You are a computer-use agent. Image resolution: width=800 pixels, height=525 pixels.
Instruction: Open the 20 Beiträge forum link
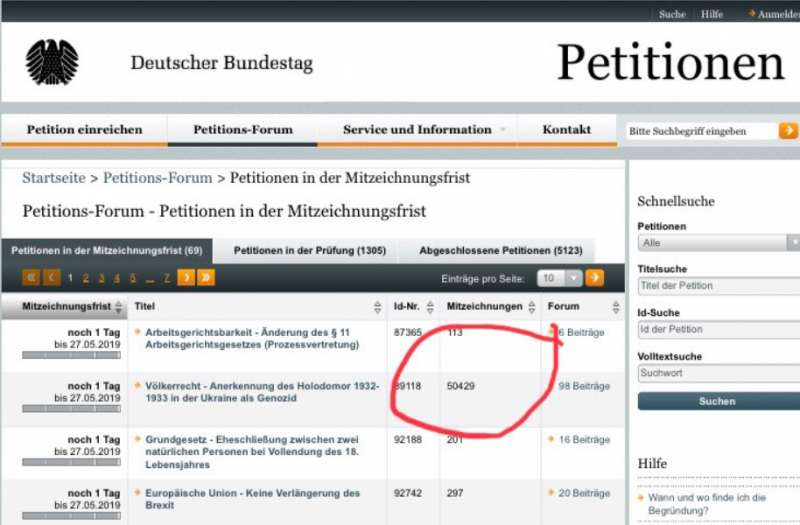(x=584, y=493)
